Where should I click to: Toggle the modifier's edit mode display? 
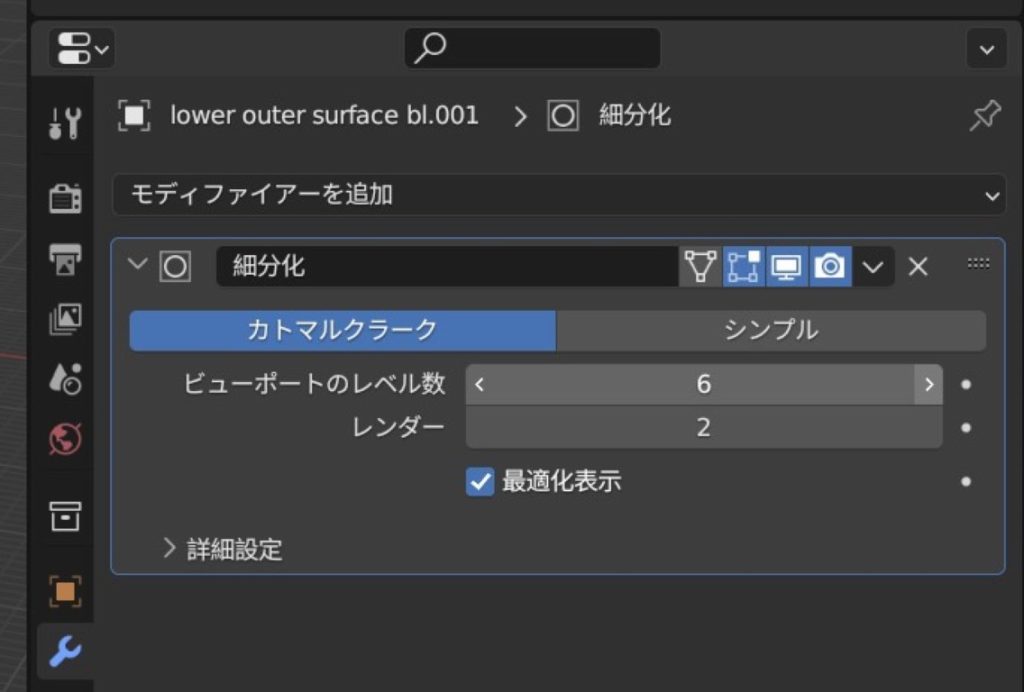coord(743,267)
